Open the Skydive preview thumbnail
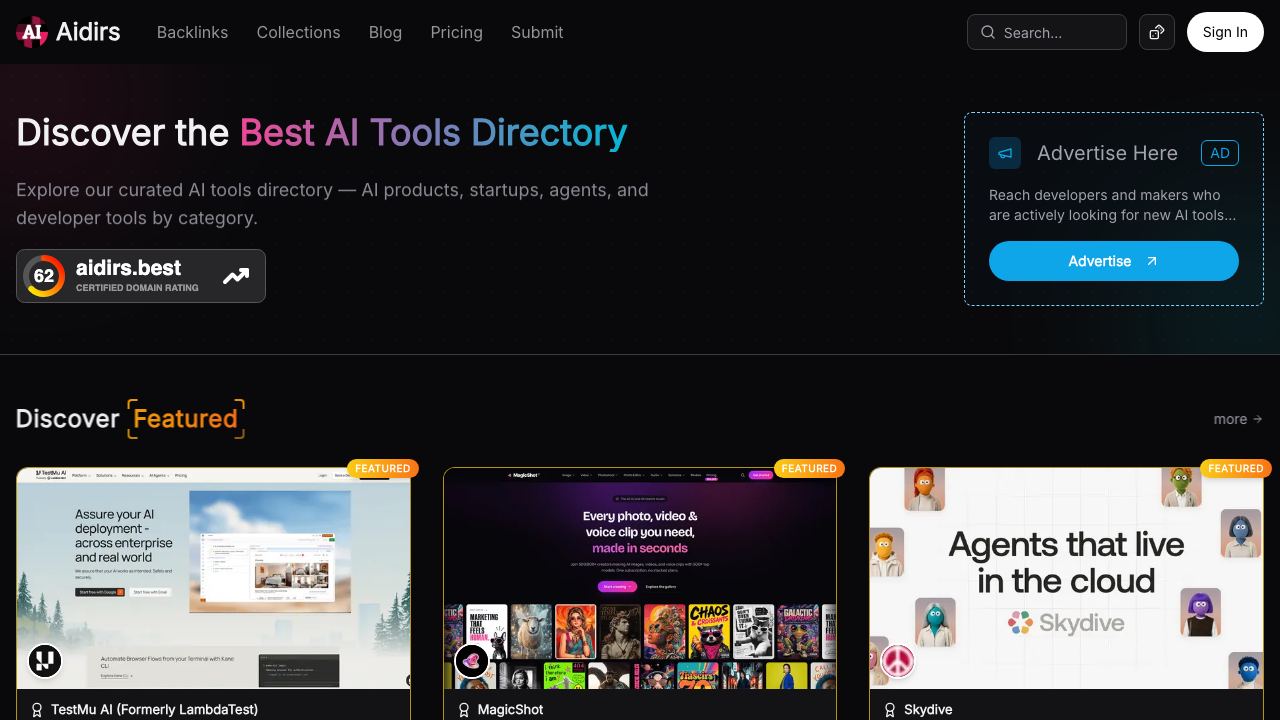Image resolution: width=1280 pixels, height=720 pixels. [x=1066, y=578]
